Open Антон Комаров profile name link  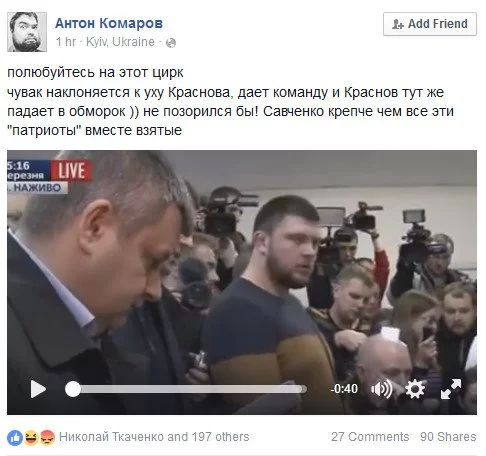[x=109, y=23]
